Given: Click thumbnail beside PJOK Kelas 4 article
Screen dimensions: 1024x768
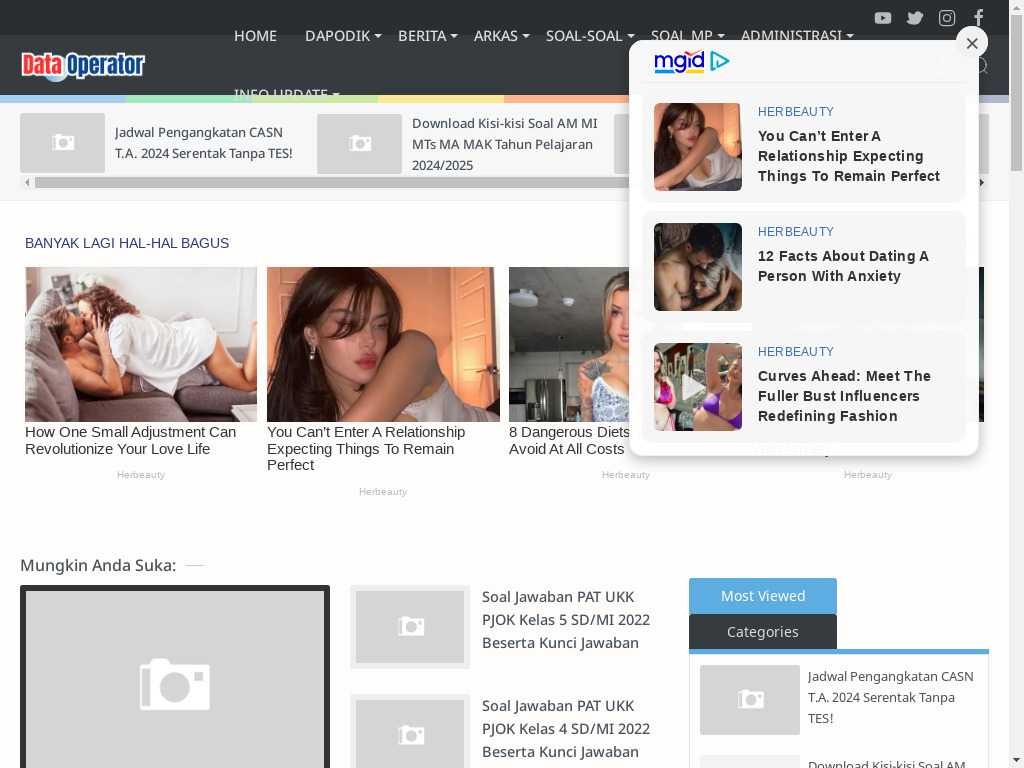Looking at the screenshot, I should (x=410, y=731).
